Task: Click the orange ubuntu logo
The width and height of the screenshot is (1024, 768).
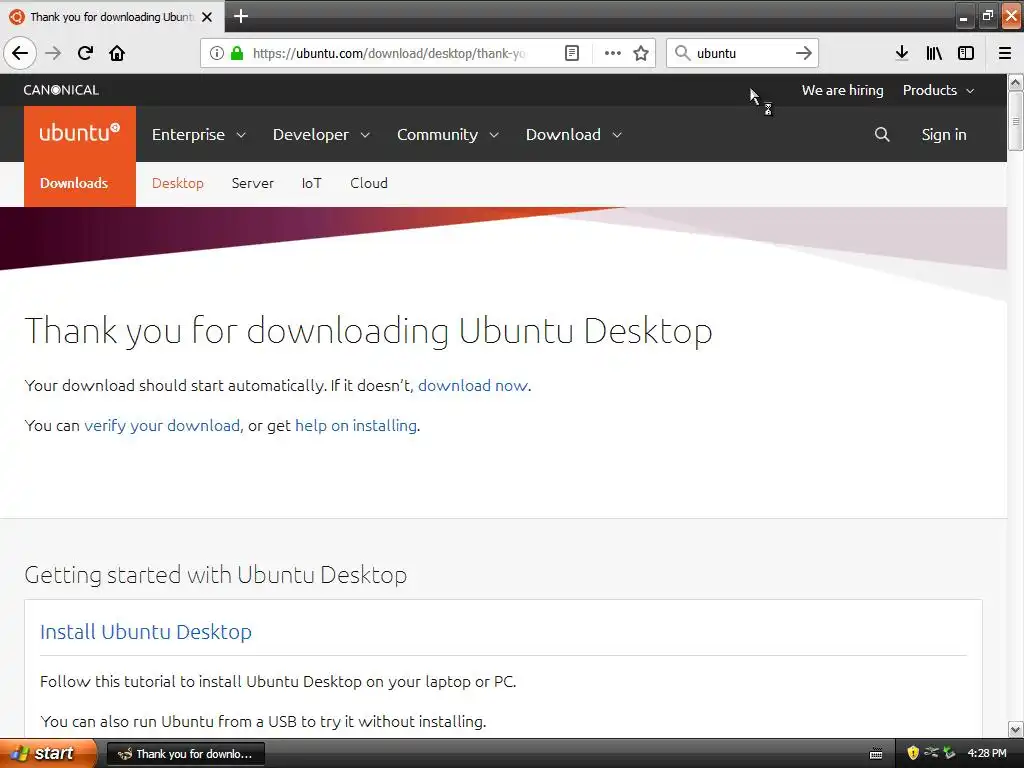Action: coord(80,133)
